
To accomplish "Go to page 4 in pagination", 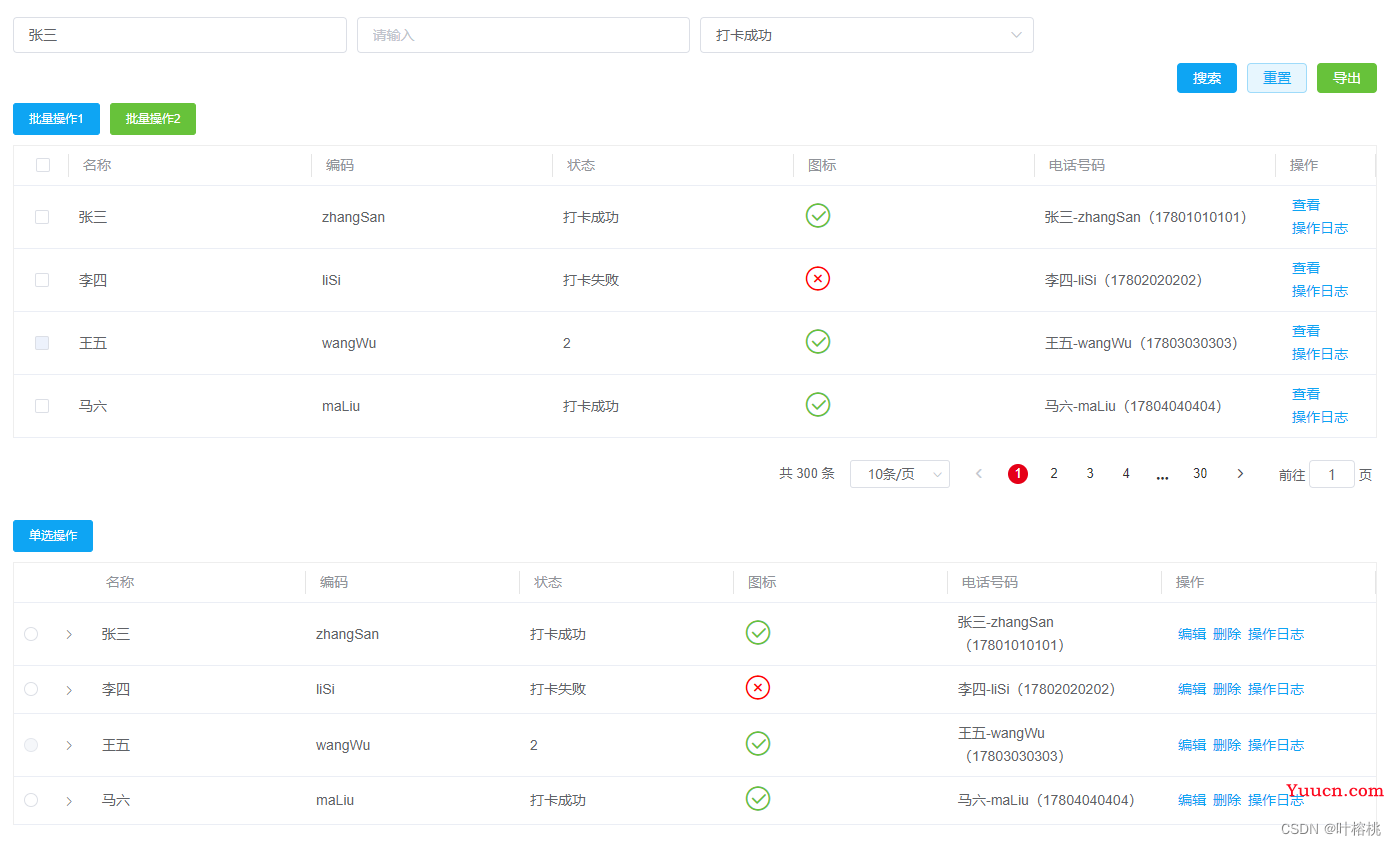I will point(1126,474).
